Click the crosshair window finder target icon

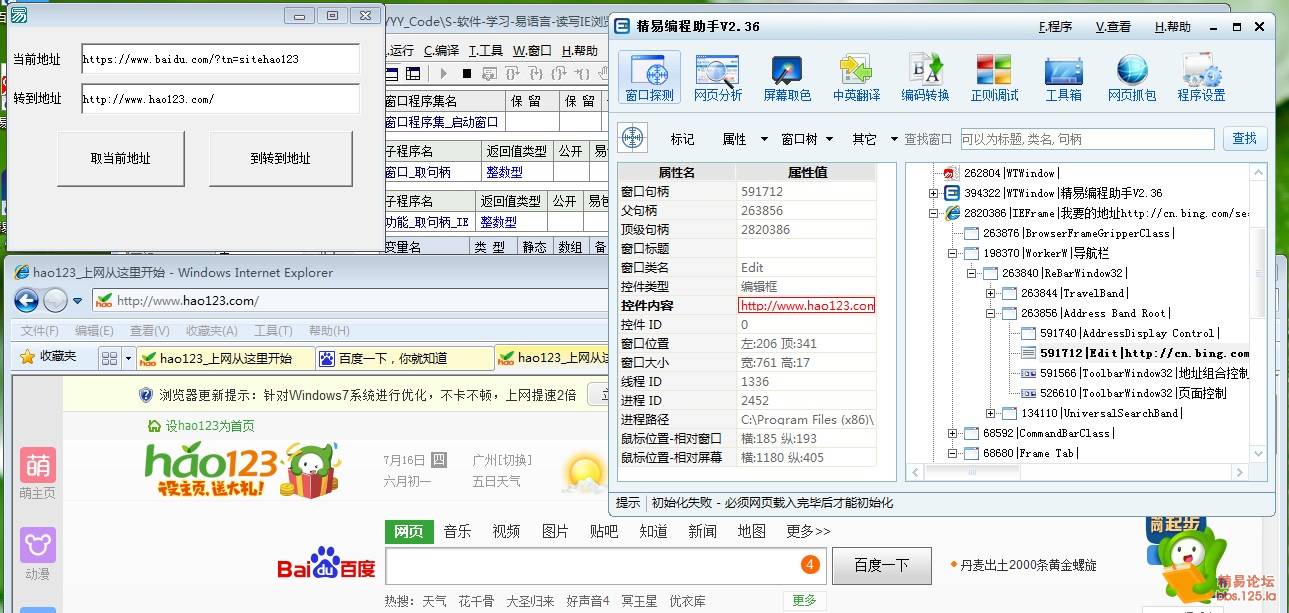(x=633, y=138)
